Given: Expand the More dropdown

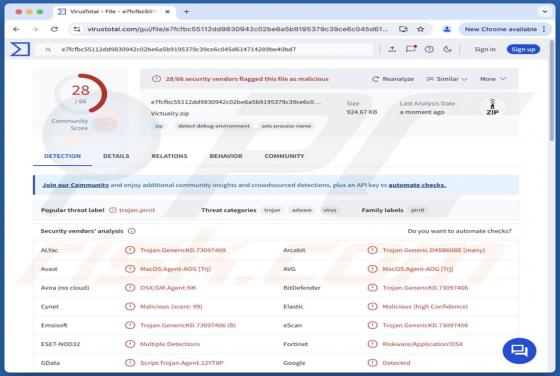Looking at the screenshot, I should tap(493, 79).
